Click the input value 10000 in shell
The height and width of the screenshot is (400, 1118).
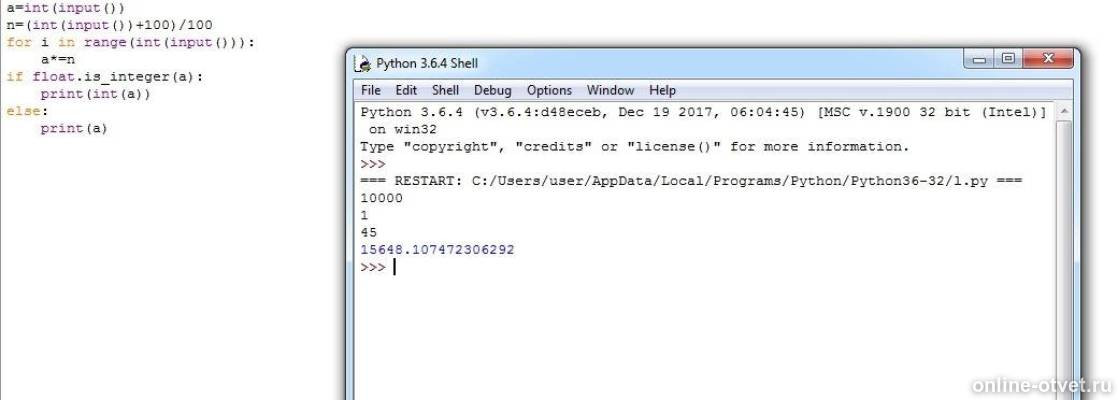point(381,198)
